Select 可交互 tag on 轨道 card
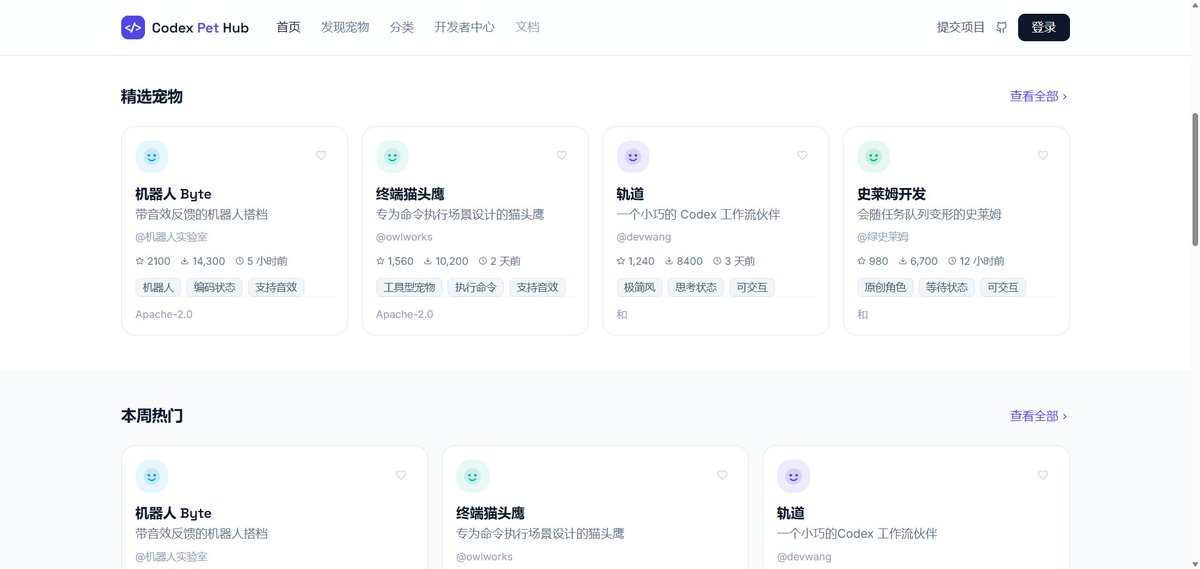Viewport: 1200px width, 569px height. (x=752, y=287)
